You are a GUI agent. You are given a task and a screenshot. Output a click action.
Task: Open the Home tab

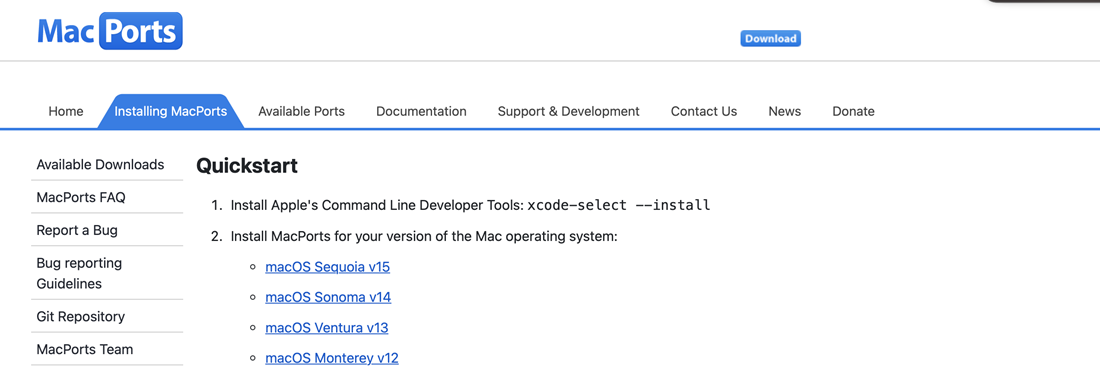(x=66, y=112)
